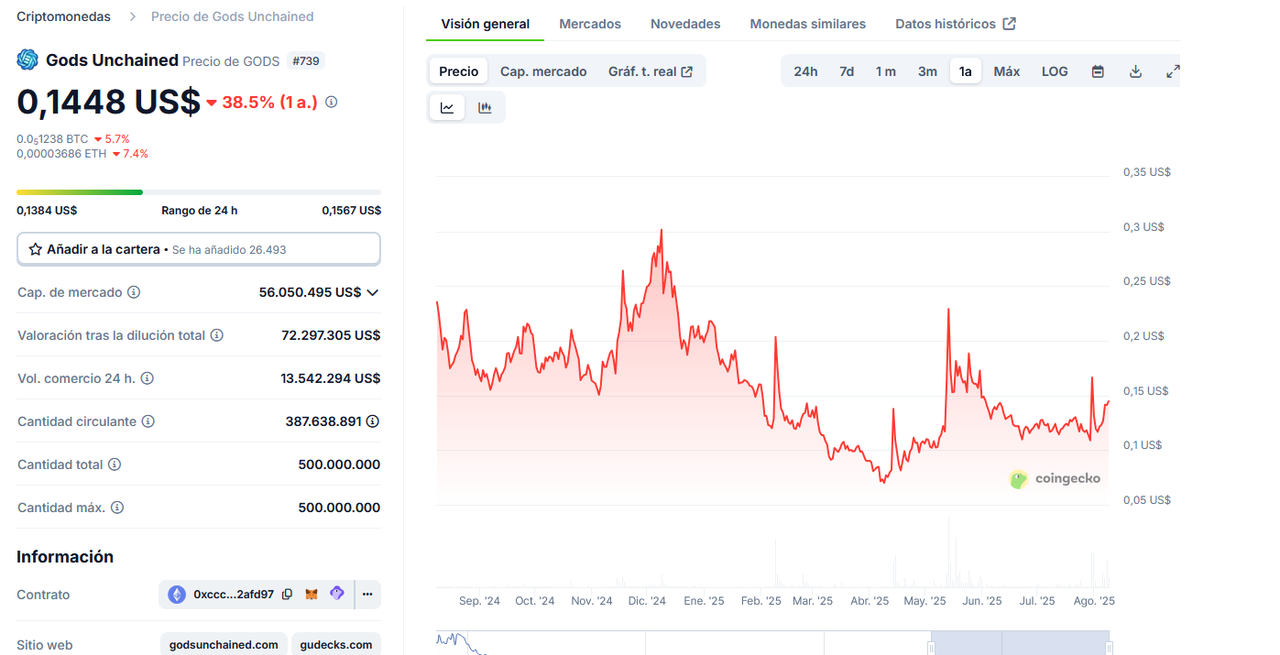Switch to the candlestick chart icon
This screenshot has width=1280, height=655.
pyautogui.click(x=485, y=108)
